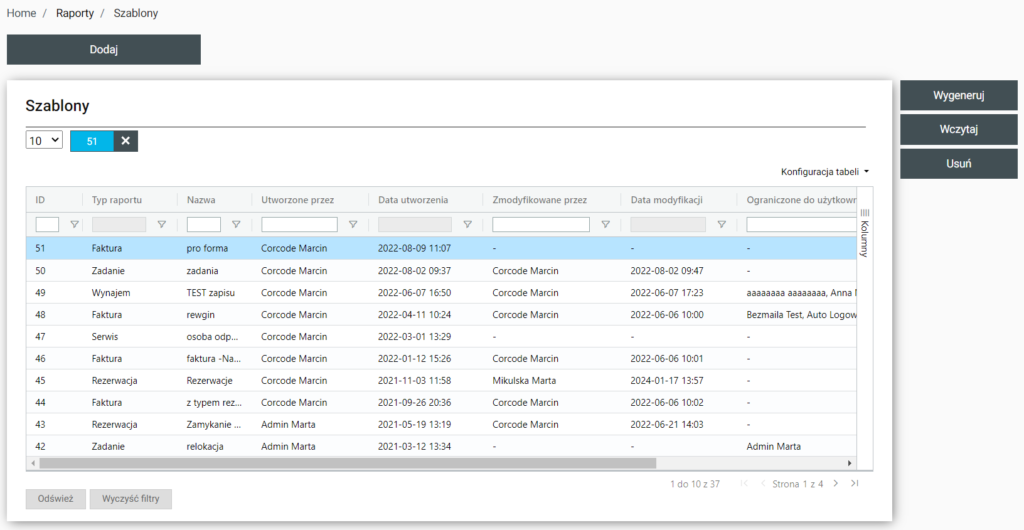Viewport: 1024px width, 530px height.
Task: Open the page size dropdown showing 10
Action: (x=44, y=141)
